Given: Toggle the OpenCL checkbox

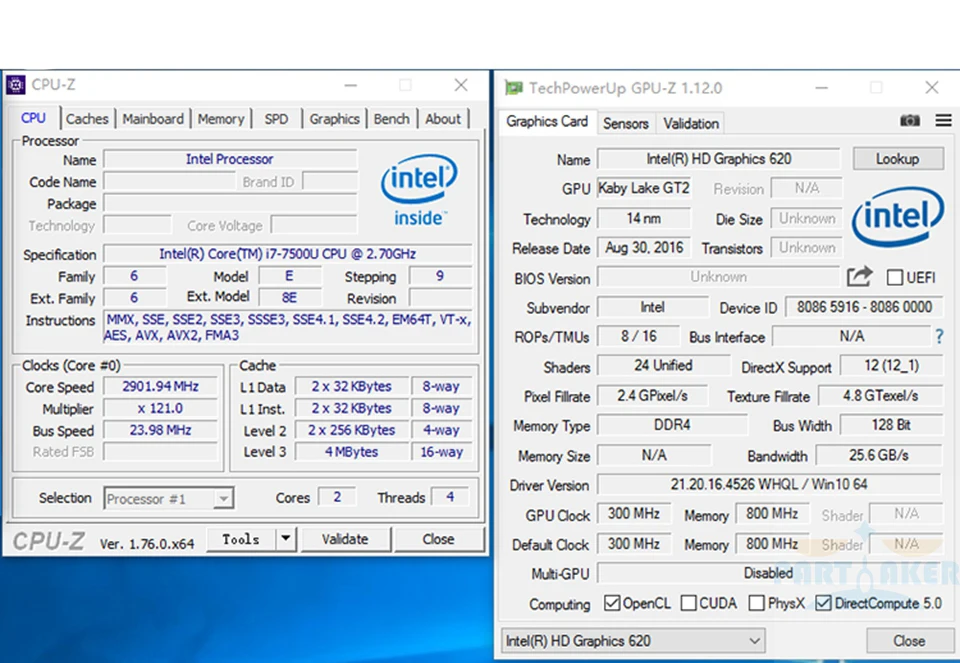Looking at the screenshot, I should (612, 603).
